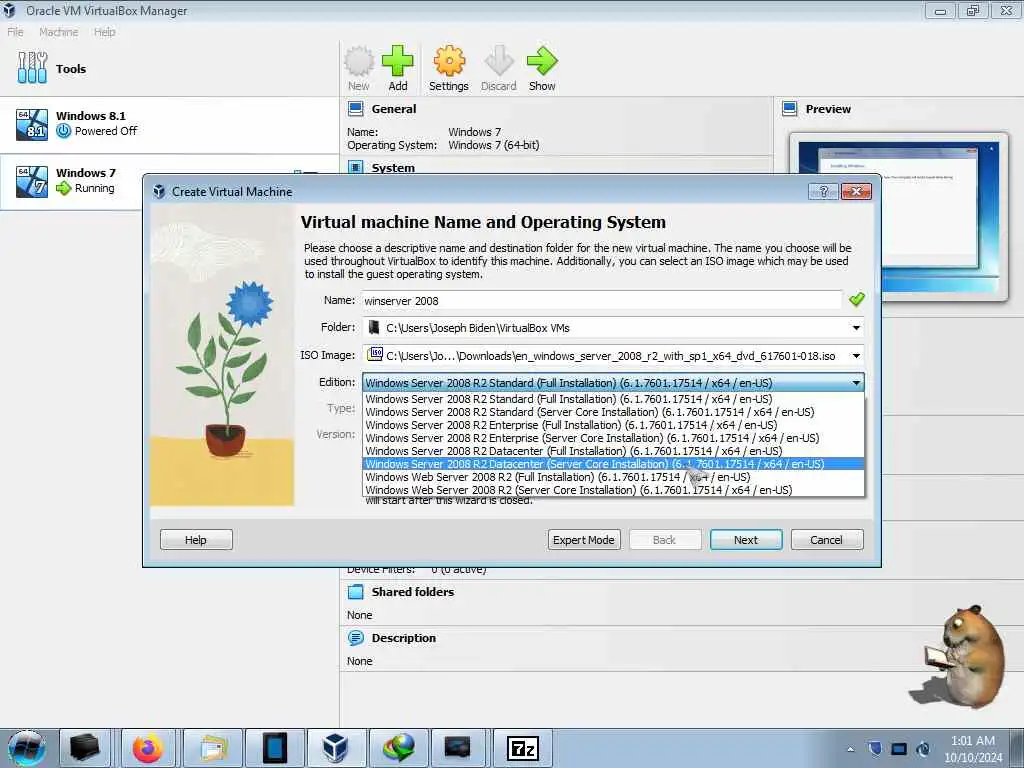Cancel the Create Virtual Machine wizard
The image size is (1024, 768).
pyautogui.click(x=827, y=539)
